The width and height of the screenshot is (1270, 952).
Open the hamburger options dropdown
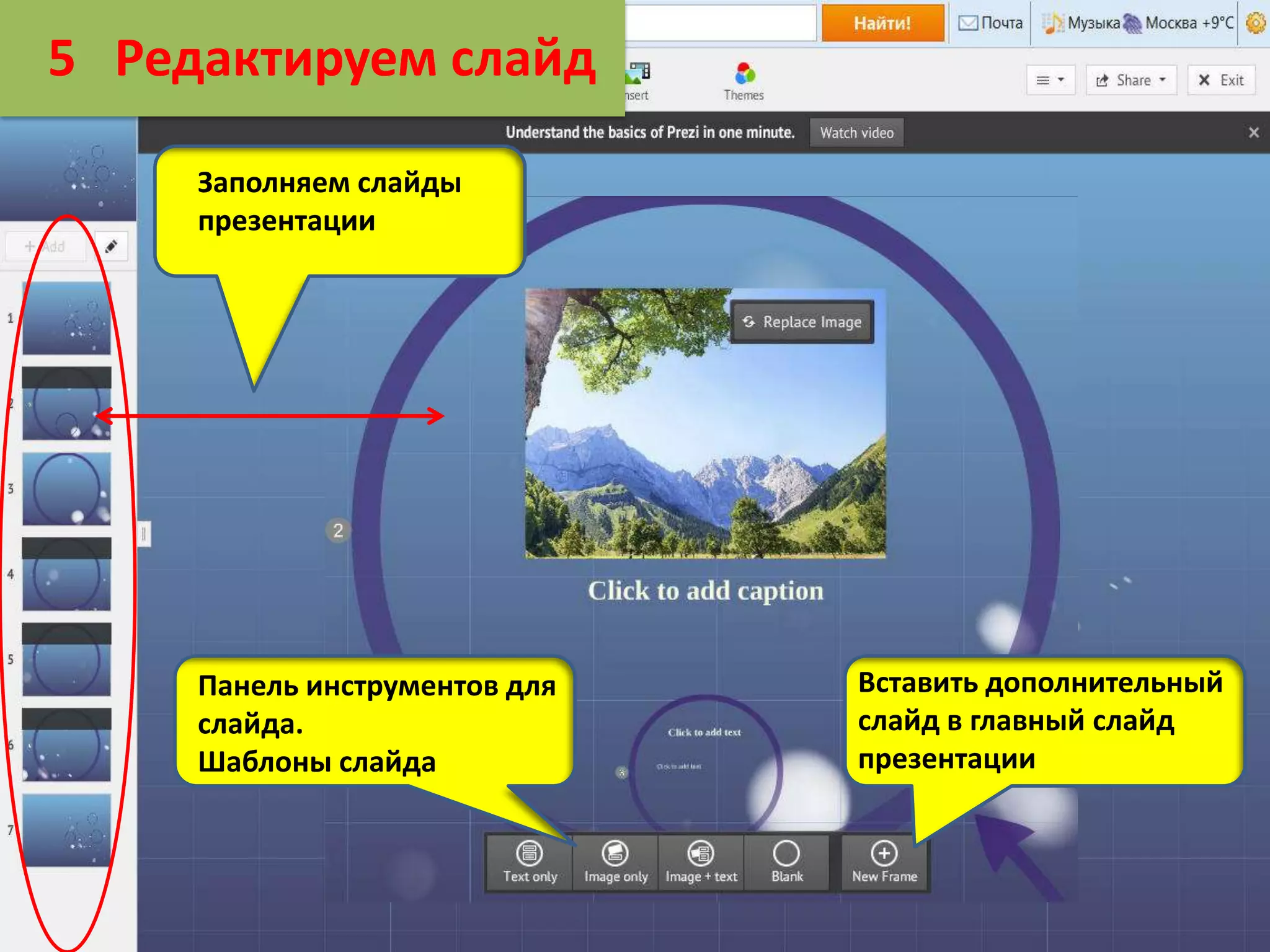[1050, 80]
